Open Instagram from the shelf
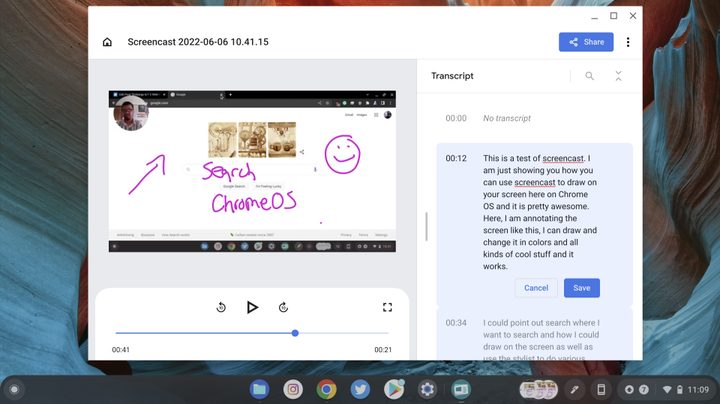Image resolution: width=720 pixels, height=404 pixels. pyautogui.click(x=293, y=390)
